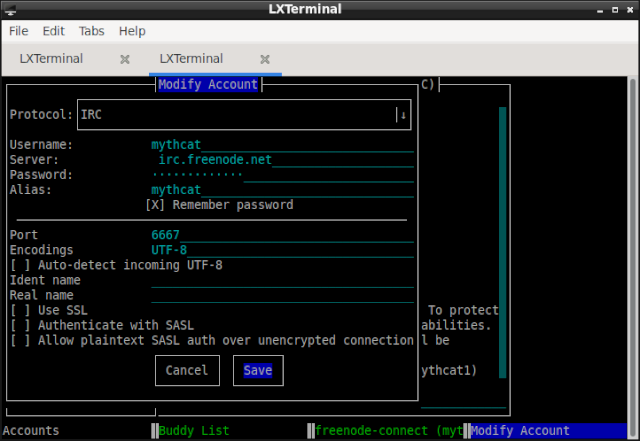Image resolution: width=640 pixels, height=441 pixels.
Task: Click the Save button
Action: tap(258, 370)
